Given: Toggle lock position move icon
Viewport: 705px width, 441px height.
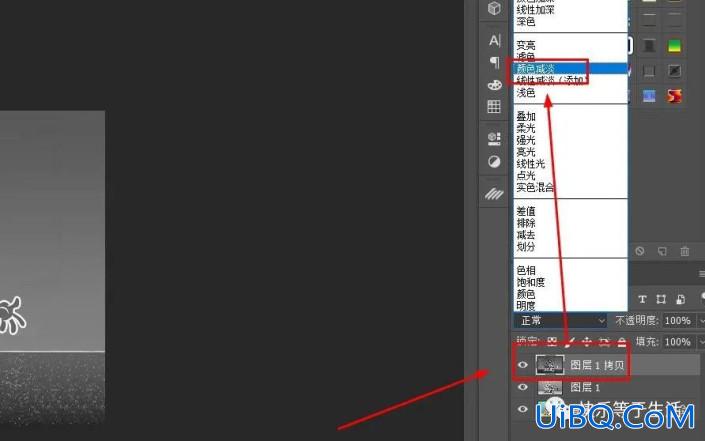Looking at the screenshot, I should [587, 342].
